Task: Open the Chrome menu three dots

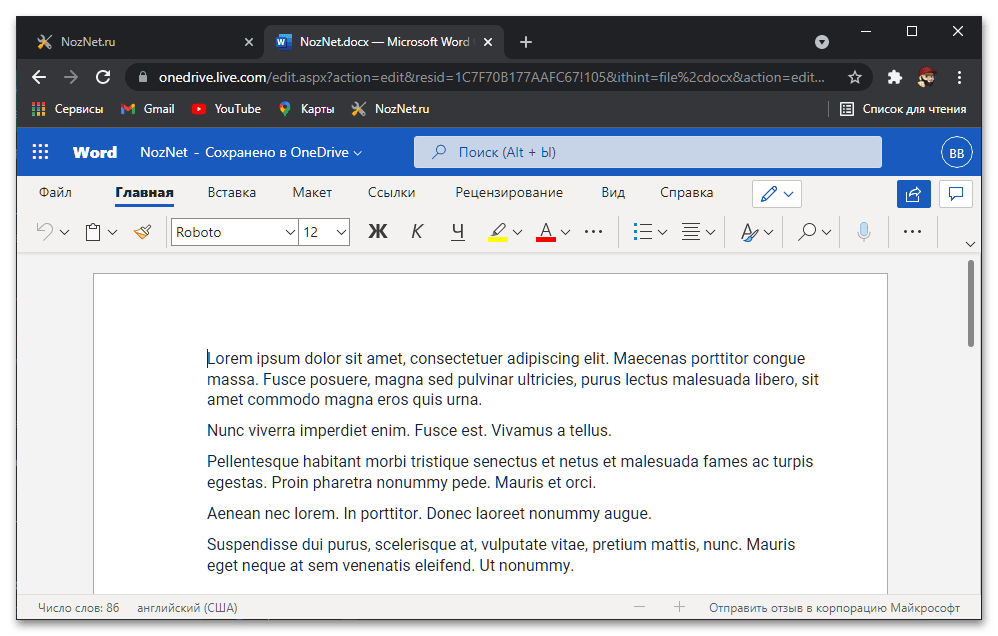Action: click(x=959, y=77)
